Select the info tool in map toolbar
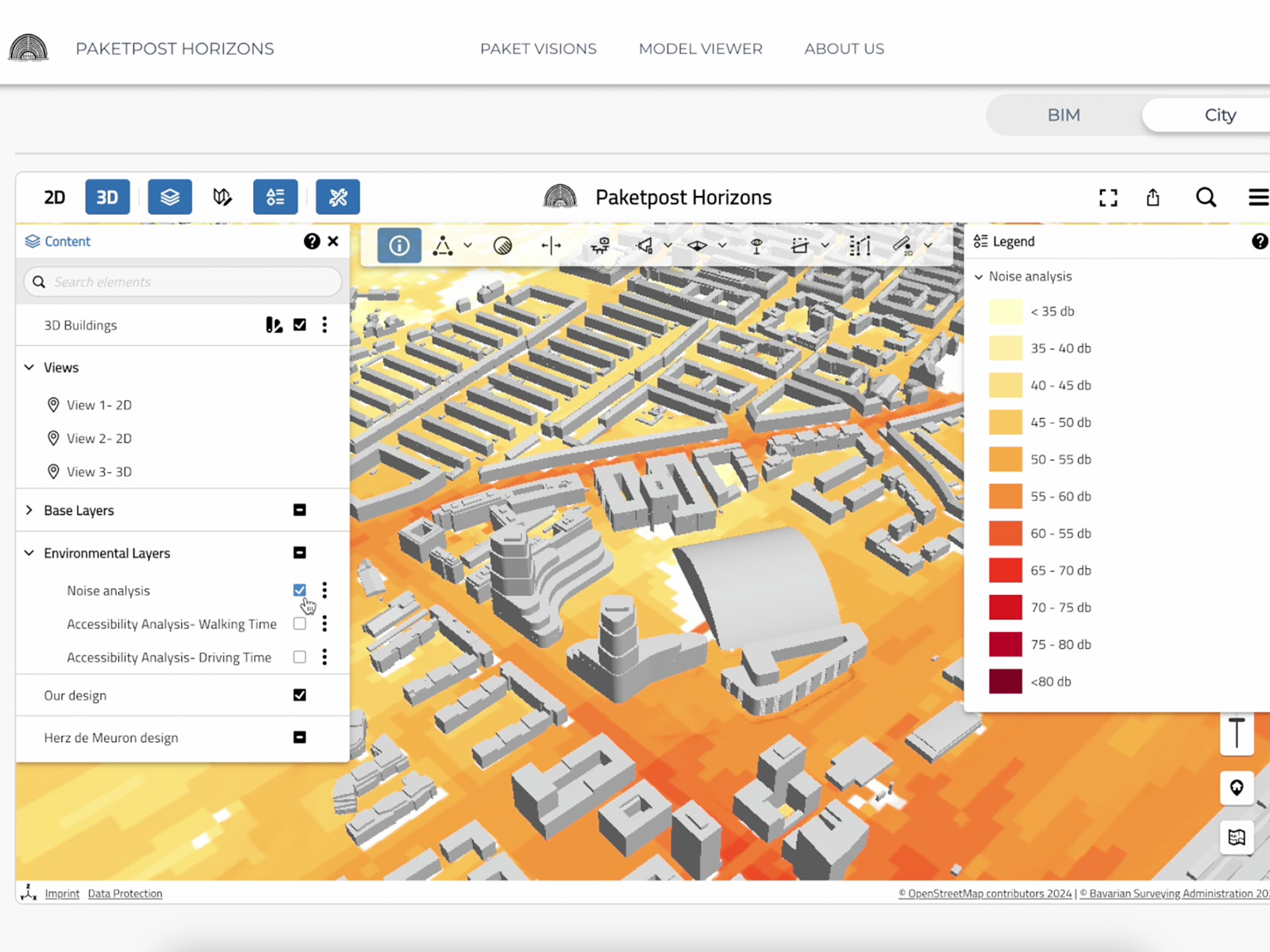Viewport: 1270px width, 952px height. (398, 246)
